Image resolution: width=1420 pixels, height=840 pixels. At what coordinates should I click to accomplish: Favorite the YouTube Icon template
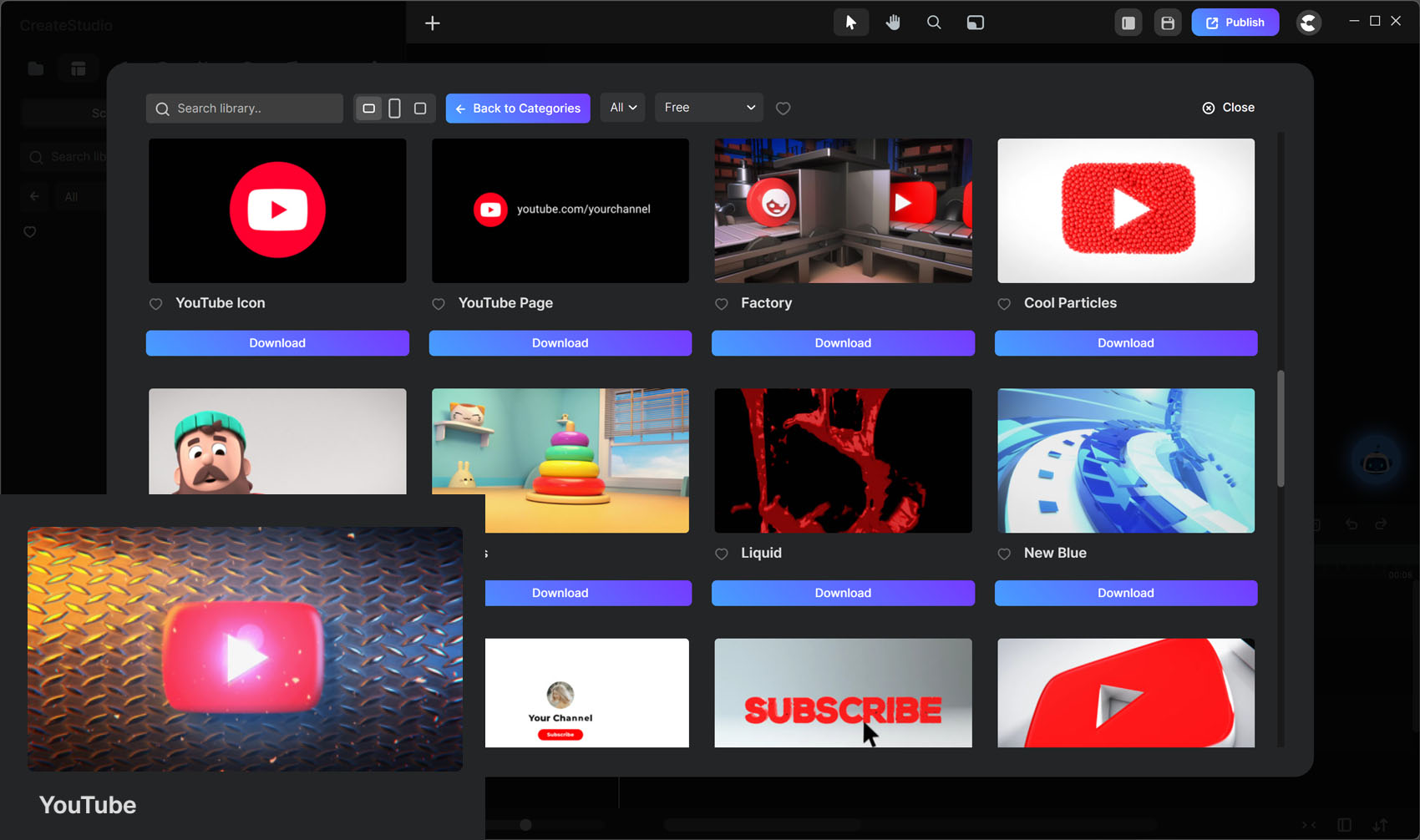pyautogui.click(x=156, y=304)
